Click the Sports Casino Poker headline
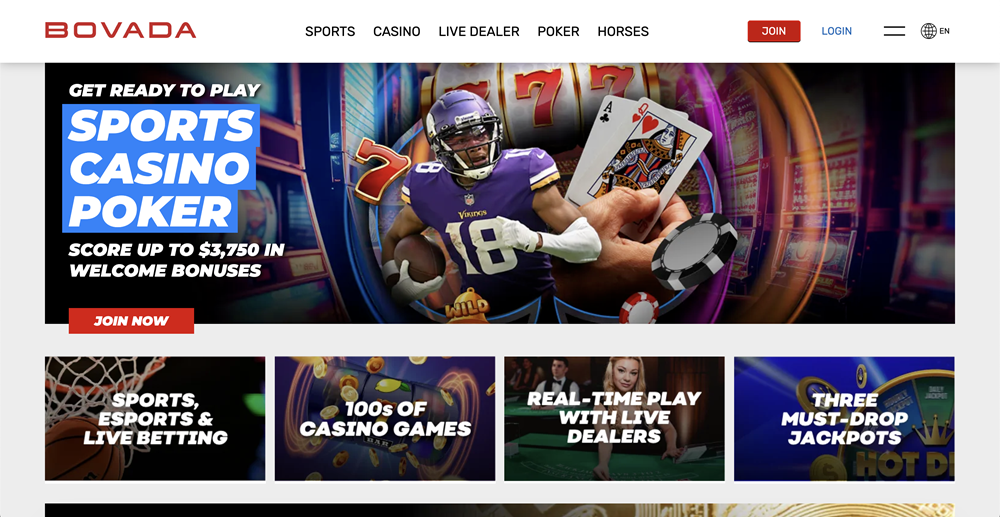This screenshot has height=517, width=1000. point(161,168)
